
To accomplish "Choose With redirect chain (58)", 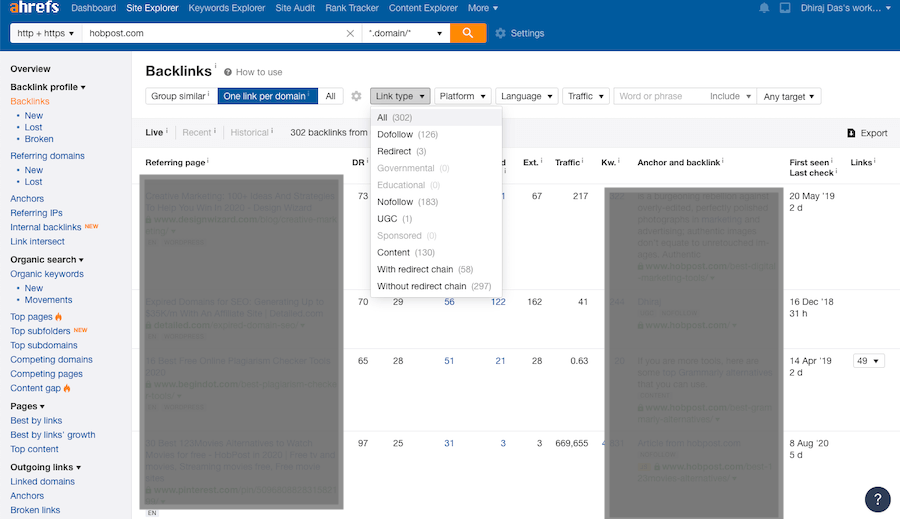I will (x=437, y=269).
